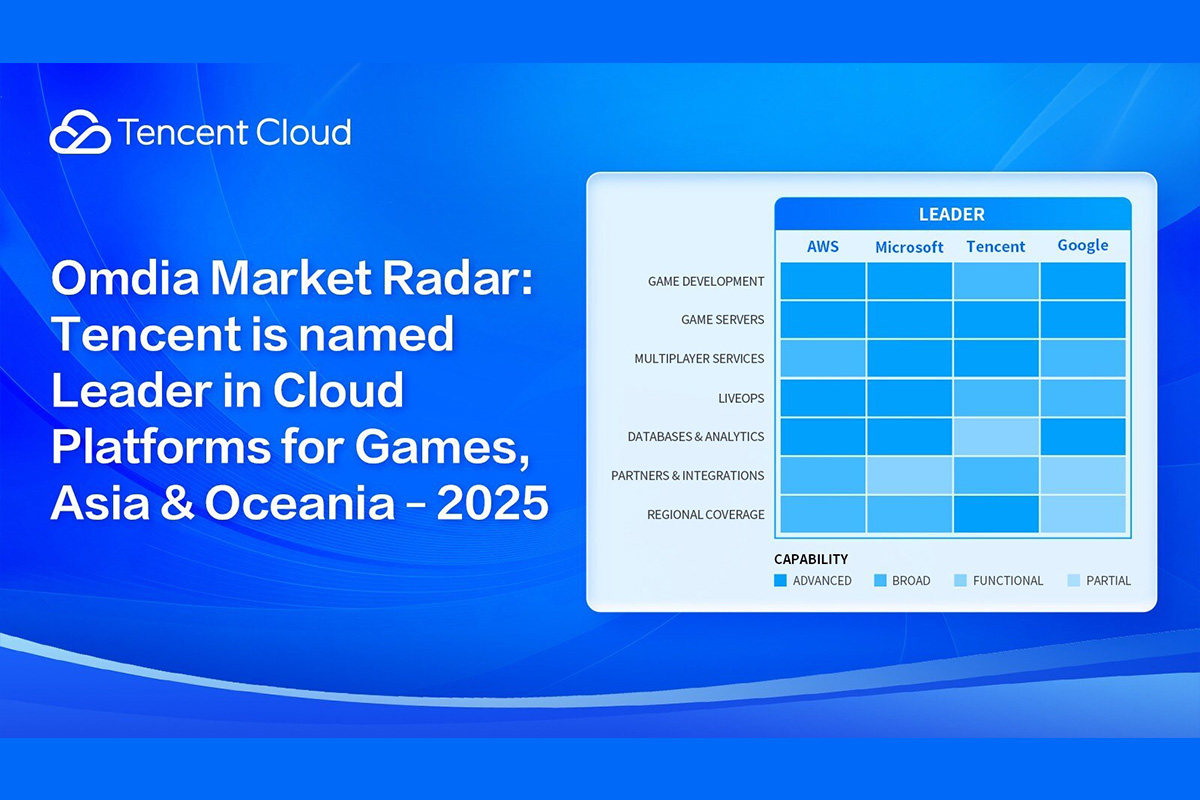Select the REGIONAL COVERAGE row label

click(705, 515)
